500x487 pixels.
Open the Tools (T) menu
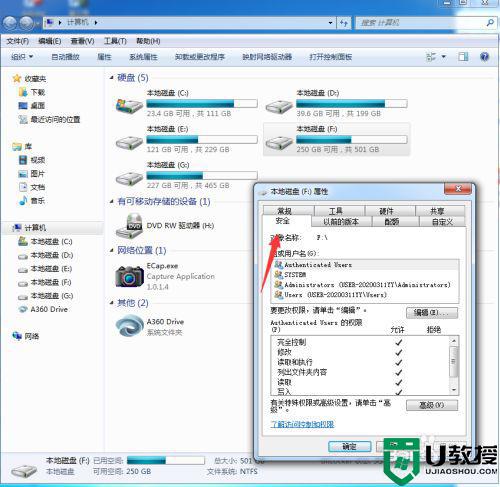click(115, 41)
